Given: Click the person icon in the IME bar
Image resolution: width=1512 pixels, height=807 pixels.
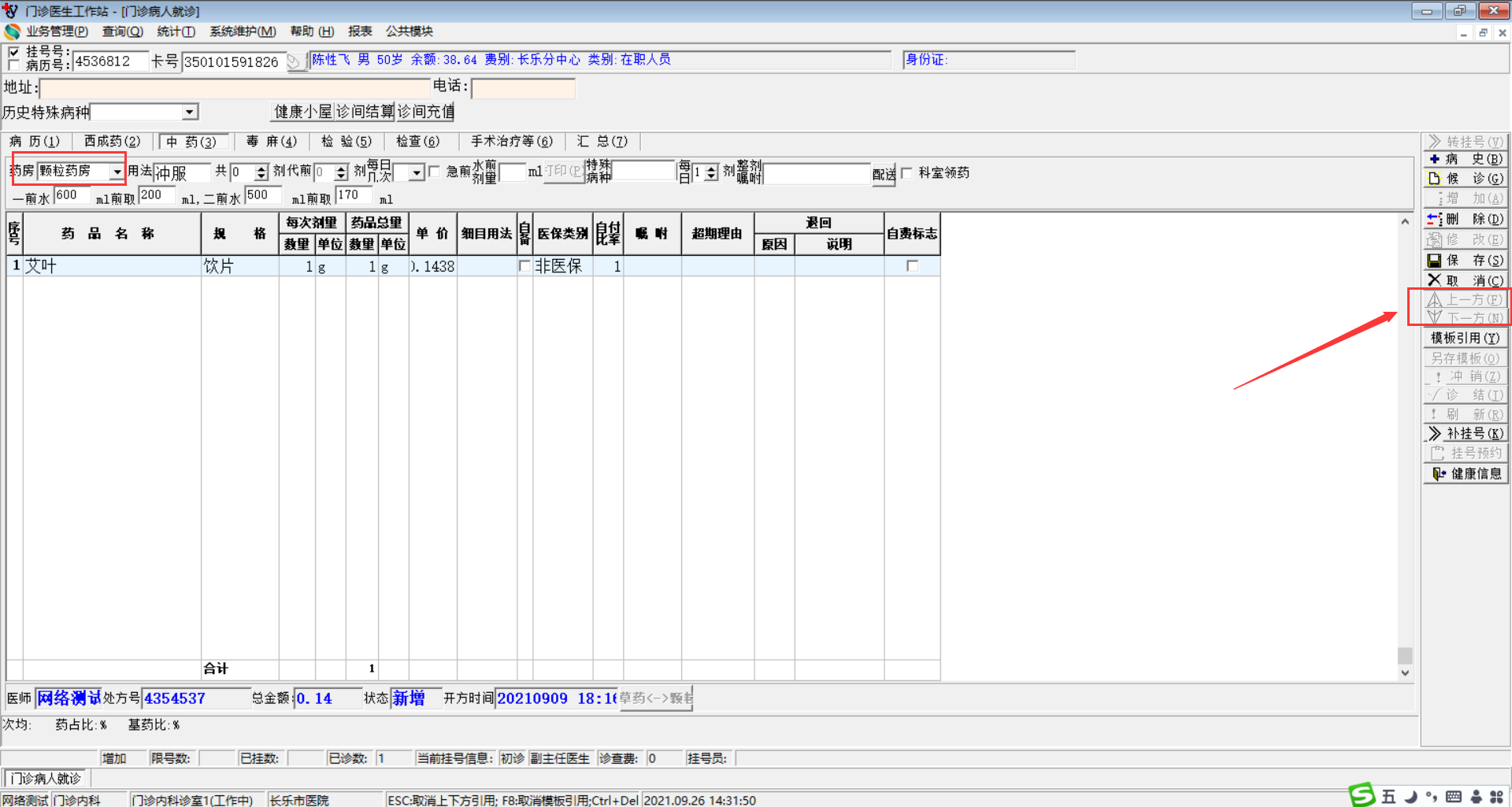Looking at the screenshot, I should [x=1476, y=797].
